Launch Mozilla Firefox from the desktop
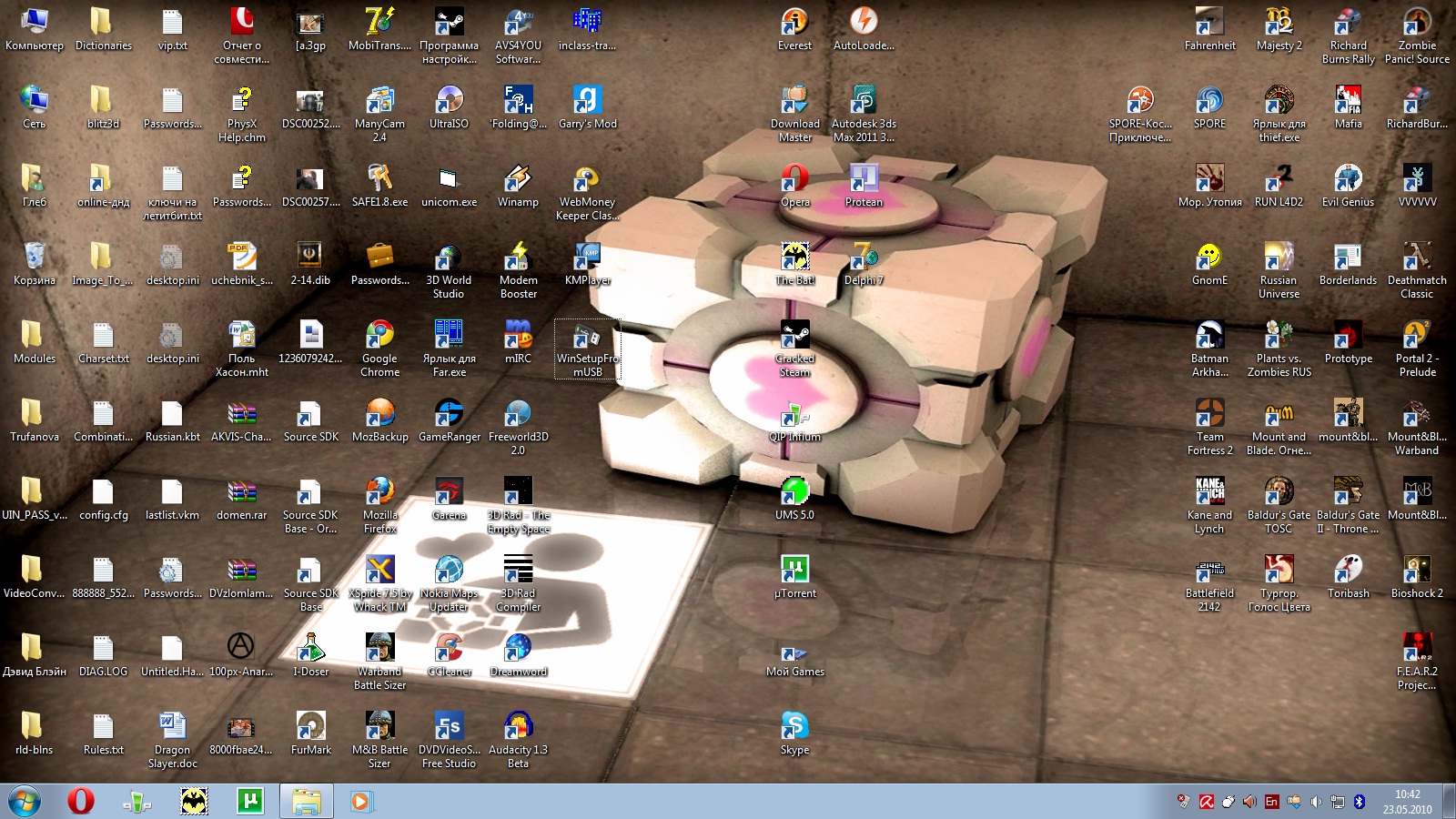Viewport: 1456px width, 819px height. tap(379, 493)
